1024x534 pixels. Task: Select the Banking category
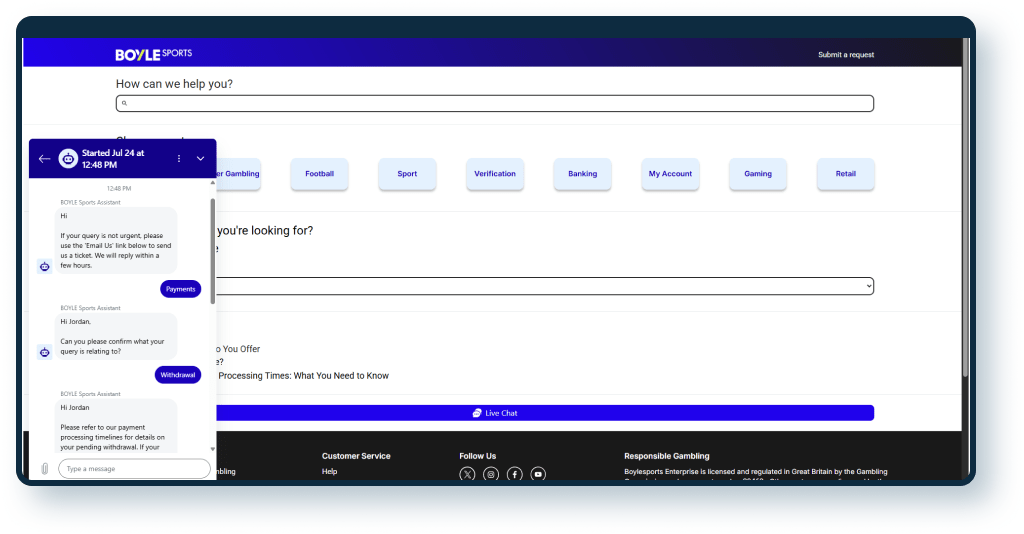coord(582,174)
